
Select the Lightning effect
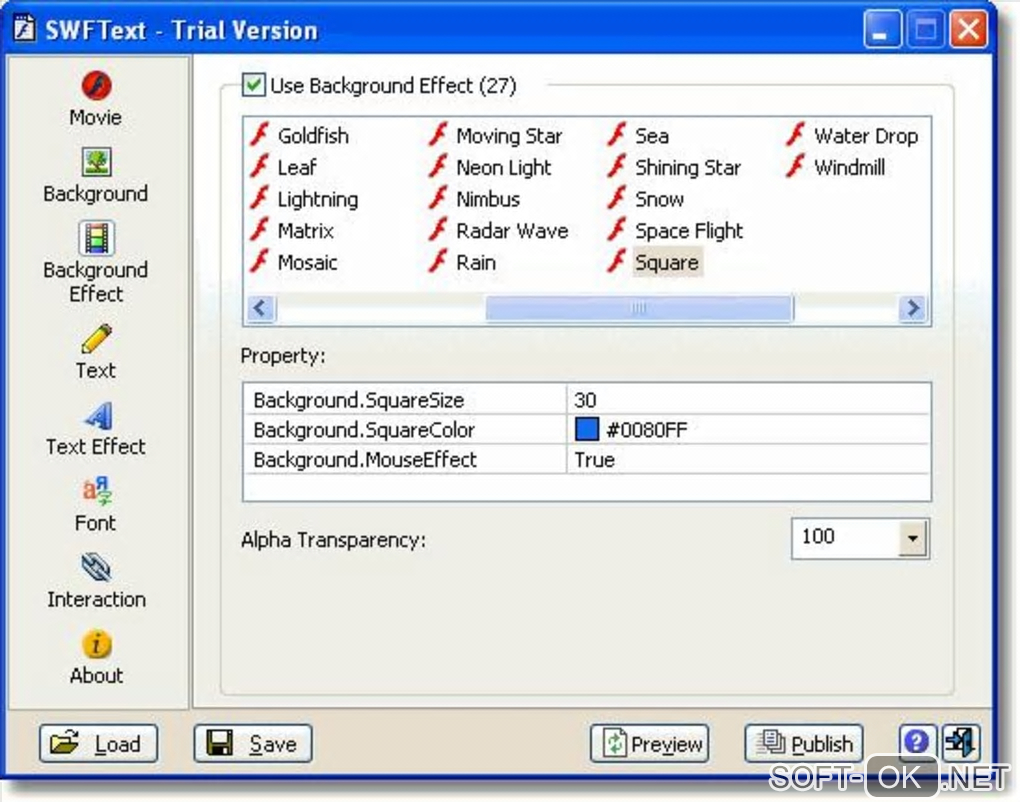click(317, 199)
